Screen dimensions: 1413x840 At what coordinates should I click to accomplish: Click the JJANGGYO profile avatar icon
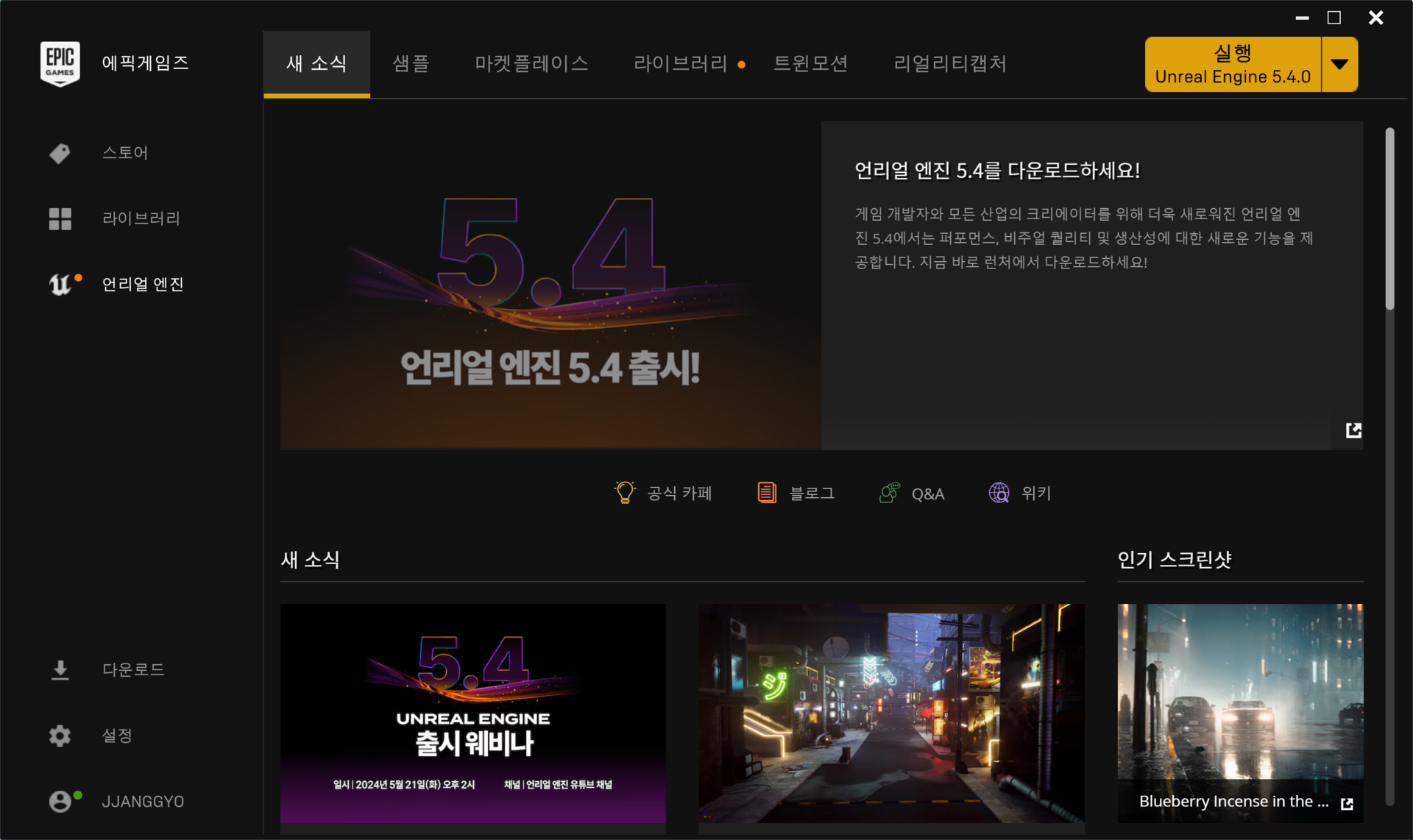click(60, 801)
